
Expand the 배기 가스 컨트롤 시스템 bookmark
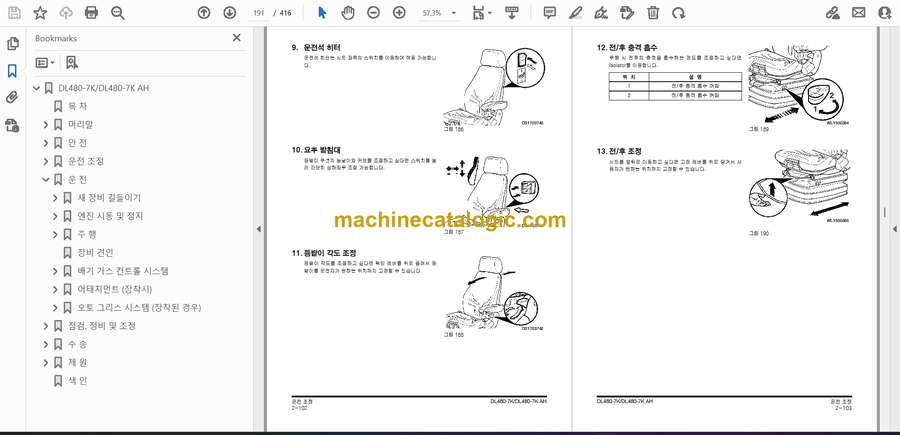(x=56, y=271)
